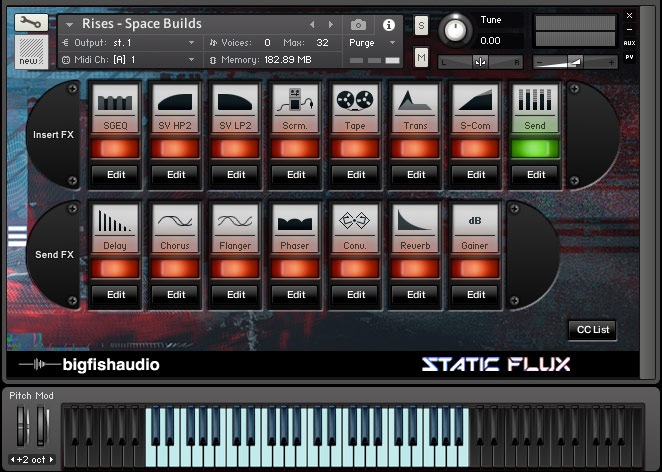This screenshot has height=472, width=662.
Task: Click the Chorus effect icon
Action: [x=175, y=222]
